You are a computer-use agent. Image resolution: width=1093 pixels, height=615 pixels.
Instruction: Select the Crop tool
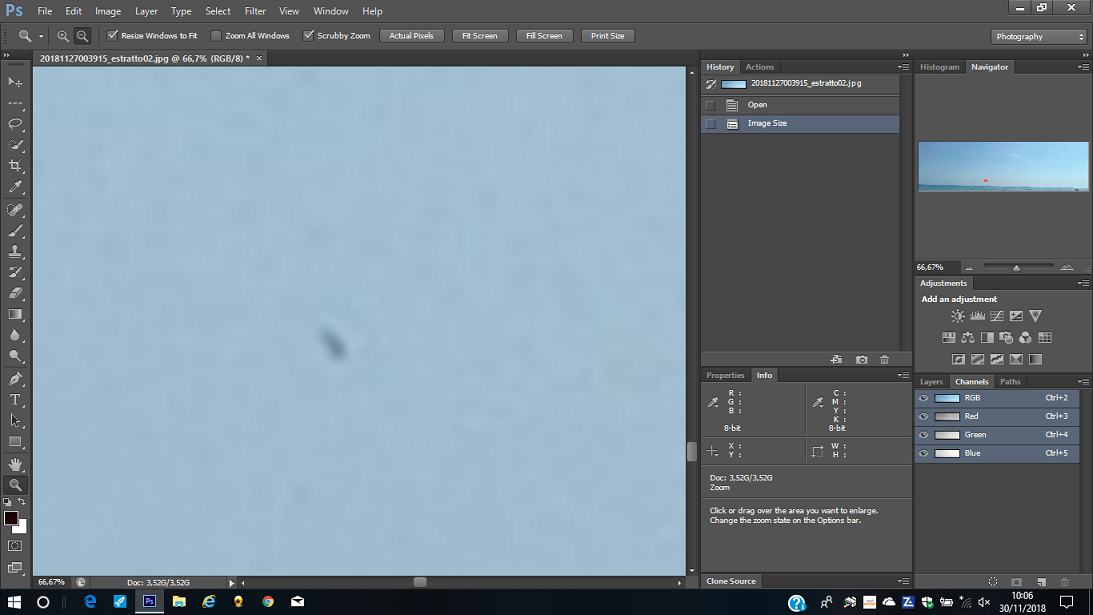coord(15,166)
